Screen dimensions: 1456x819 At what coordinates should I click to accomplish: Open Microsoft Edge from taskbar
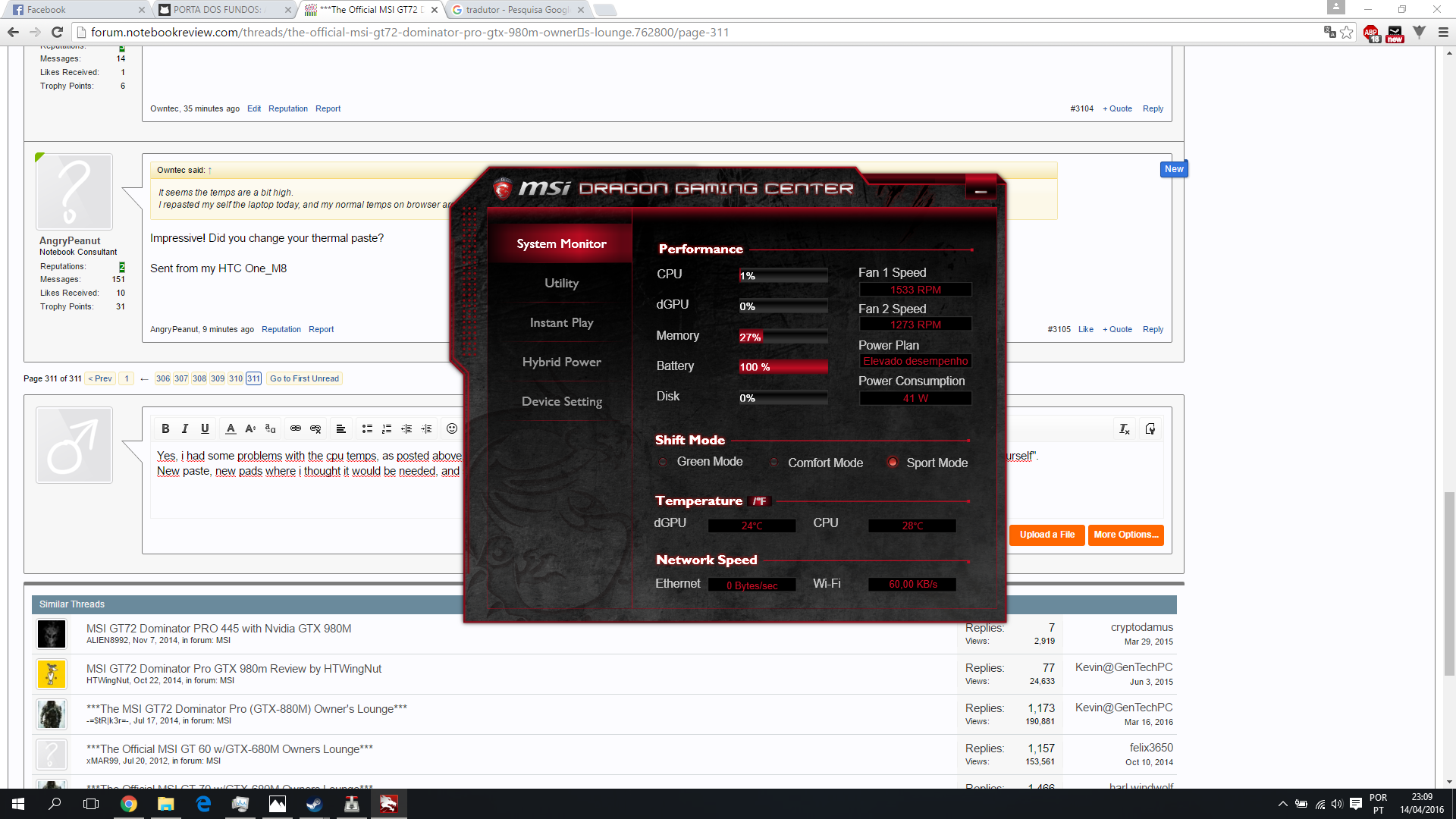pyautogui.click(x=203, y=804)
